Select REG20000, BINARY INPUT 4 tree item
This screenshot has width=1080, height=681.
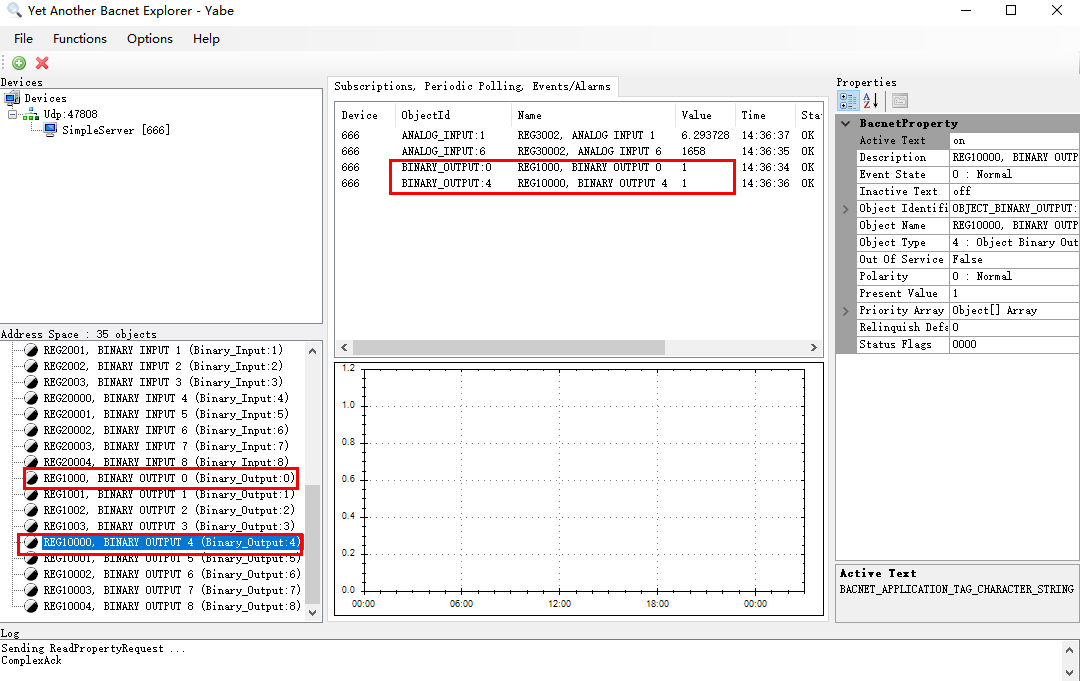166,398
